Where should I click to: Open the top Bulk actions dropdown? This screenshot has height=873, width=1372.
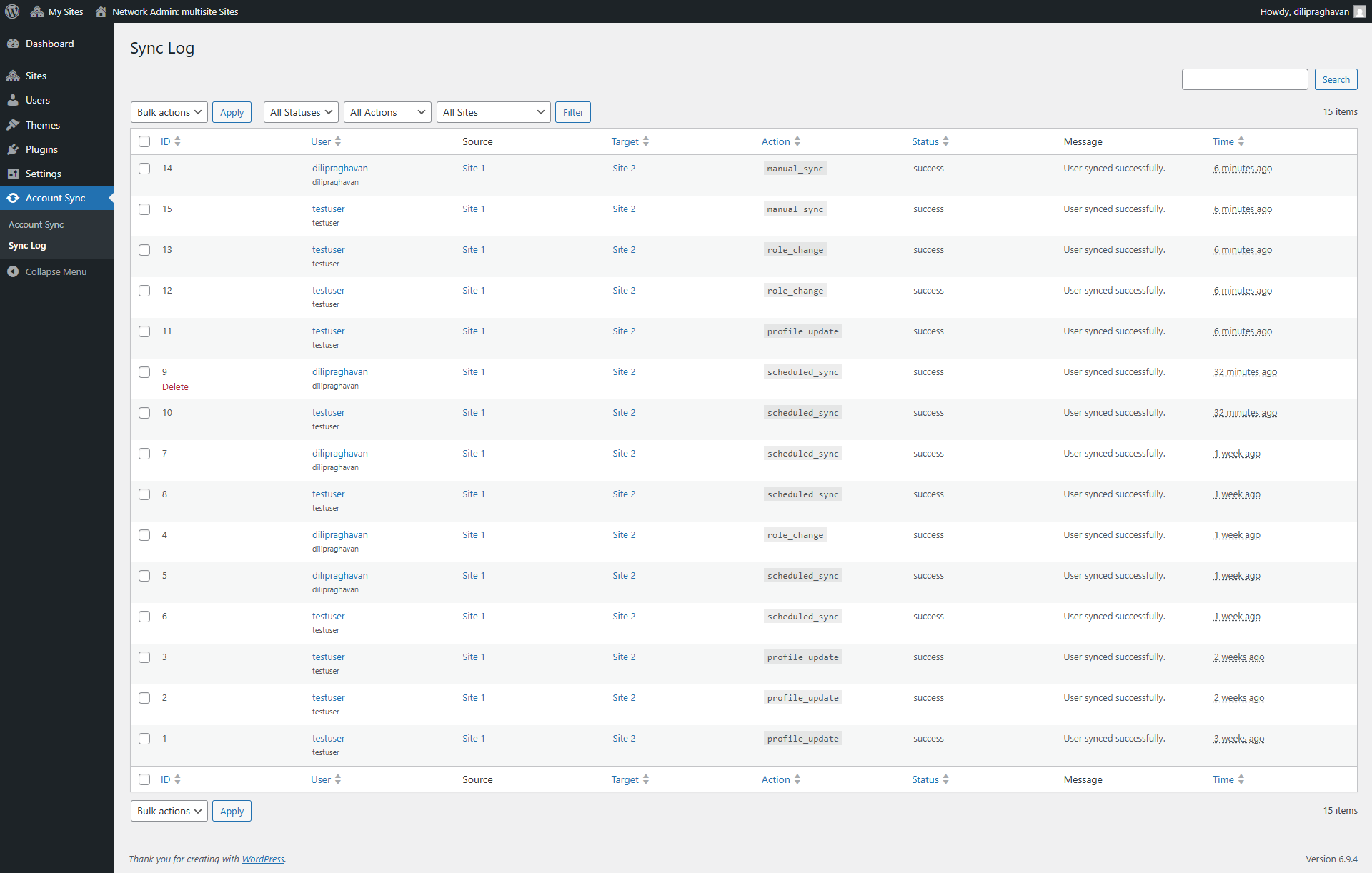click(x=169, y=112)
